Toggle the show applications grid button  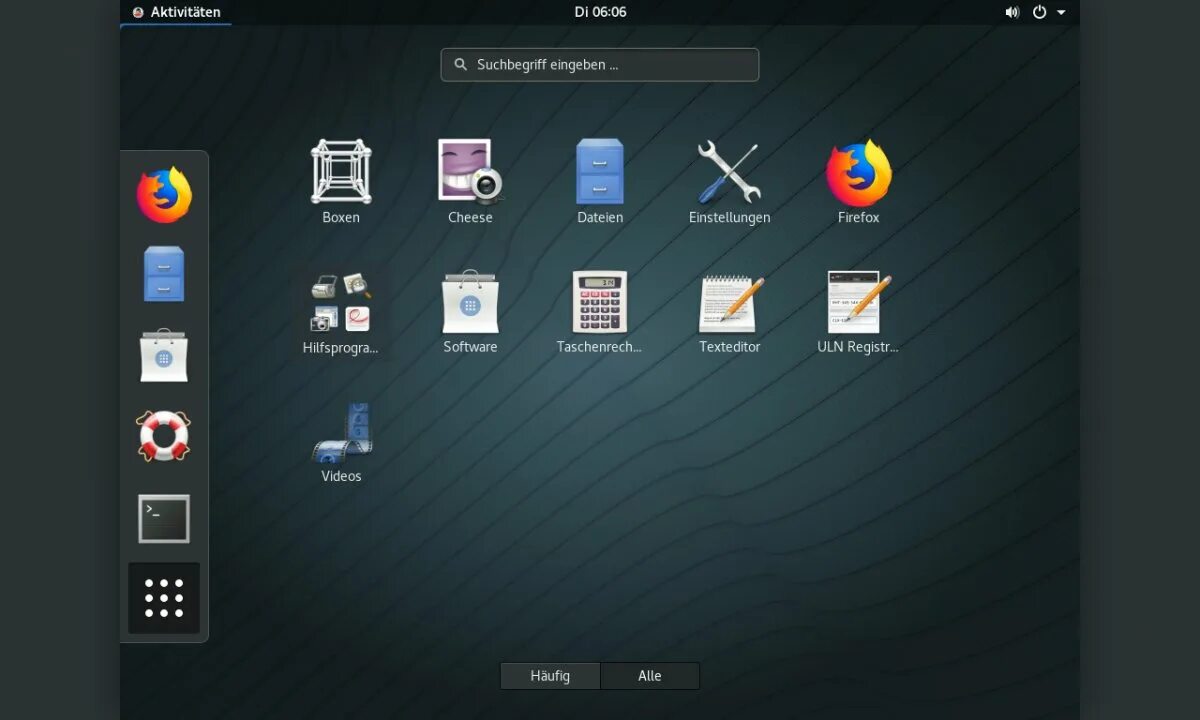tap(164, 598)
